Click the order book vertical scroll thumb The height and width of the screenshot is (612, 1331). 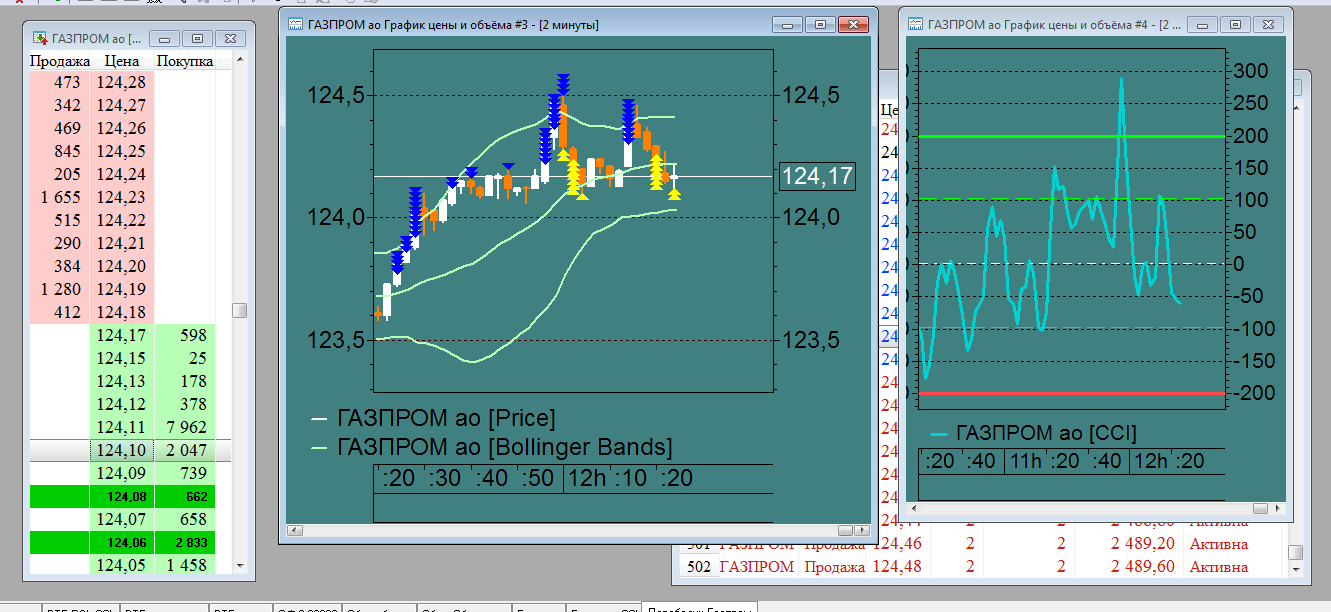(x=239, y=310)
